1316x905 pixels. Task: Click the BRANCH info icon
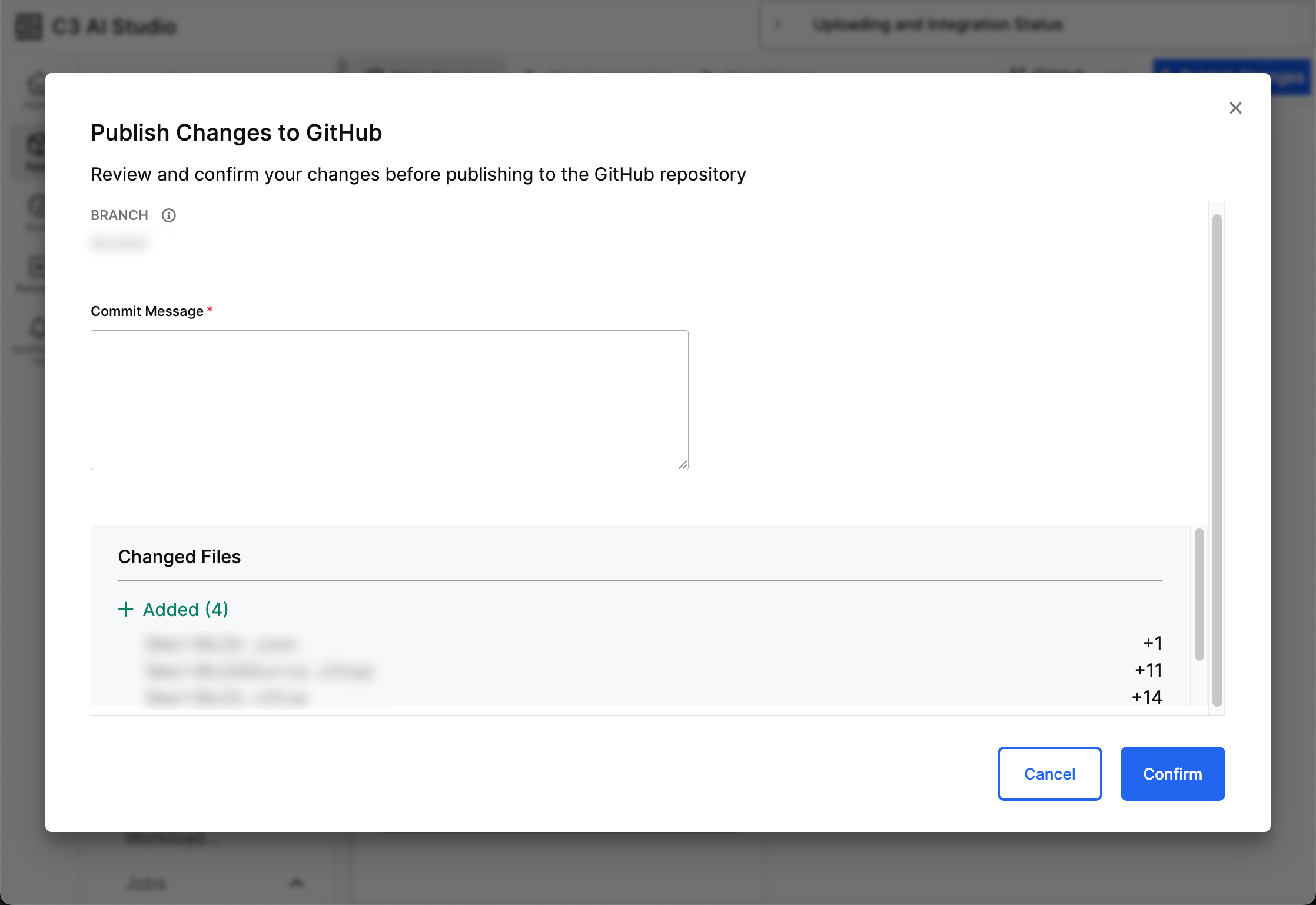pos(169,215)
